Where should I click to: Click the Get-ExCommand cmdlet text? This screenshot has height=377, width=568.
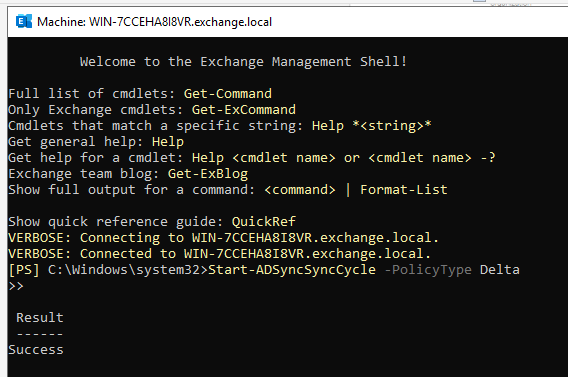pyautogui.click(x=244, y=109)
